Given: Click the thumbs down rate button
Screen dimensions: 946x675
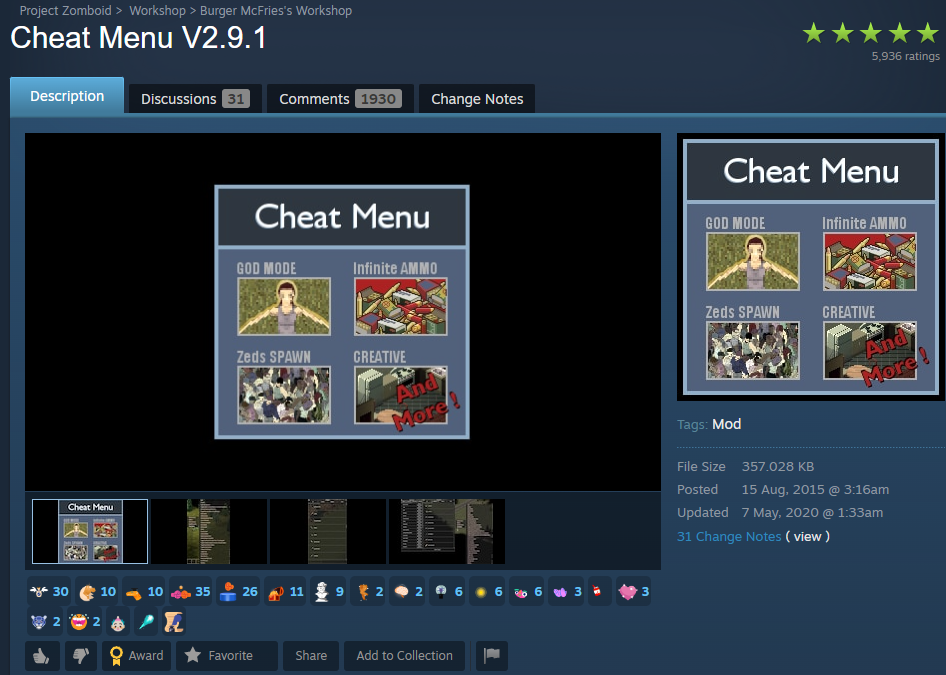Looking at the screenshot, I should (81, 656).
